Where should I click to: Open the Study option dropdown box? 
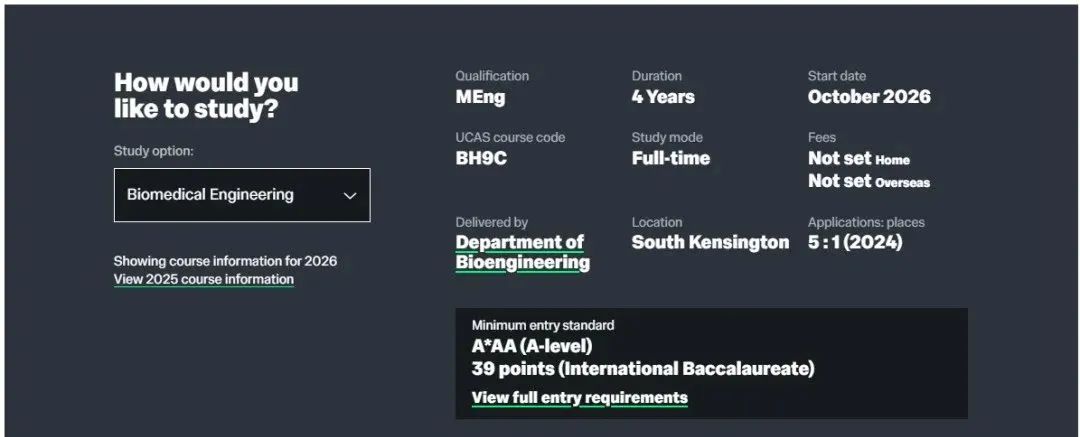click(242, 195)
